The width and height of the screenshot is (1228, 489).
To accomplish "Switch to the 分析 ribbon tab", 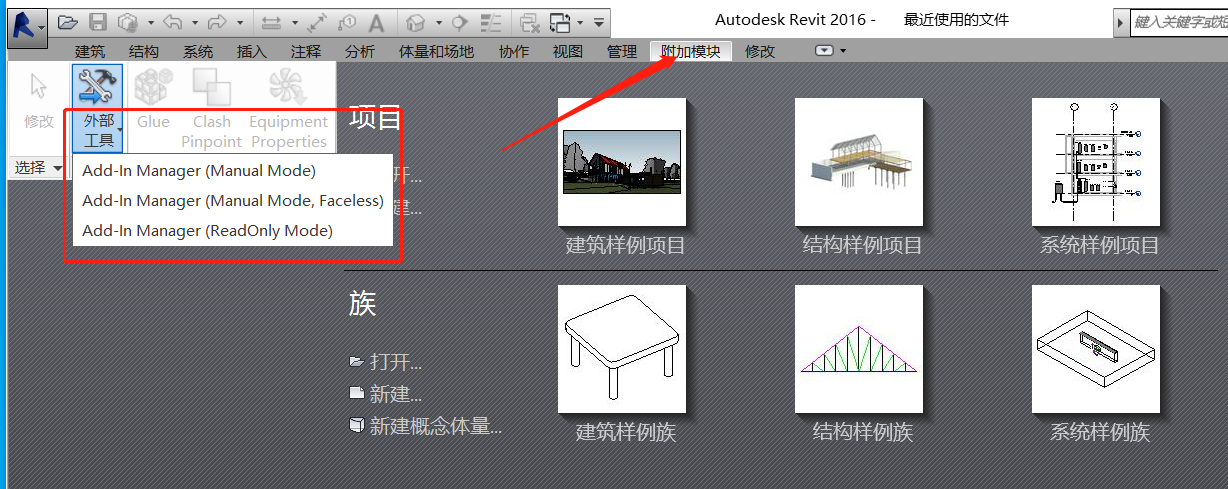I will pyautogui.click(x=360, y=51).
